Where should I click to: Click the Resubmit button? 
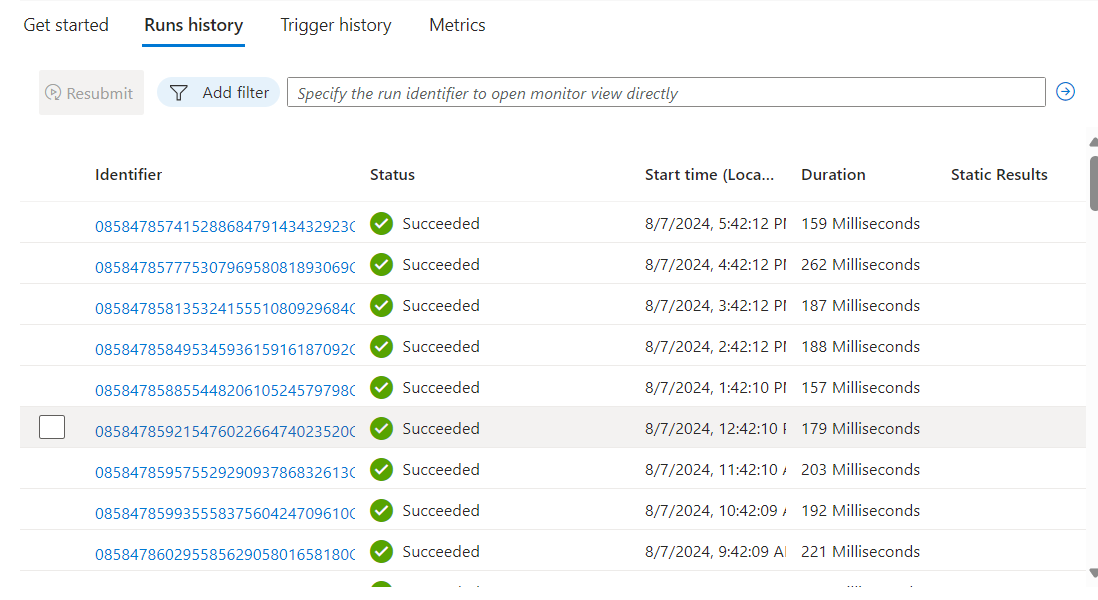click(91, 92)
